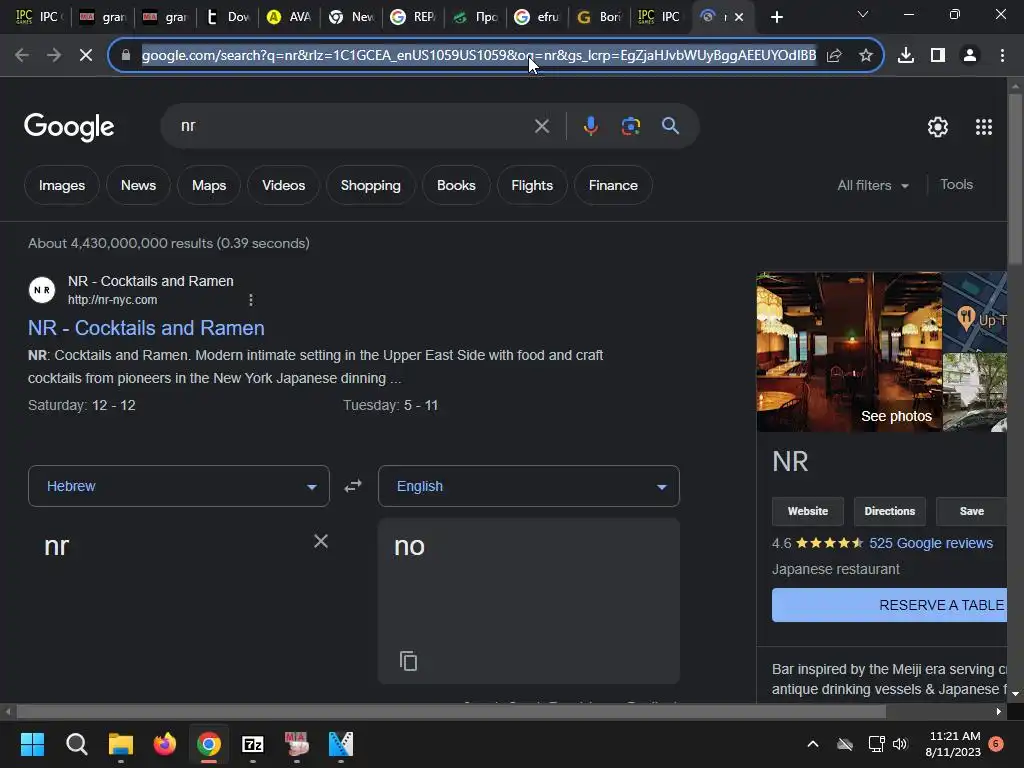Stop loading the page with the X button
Image resolution: width=1024 pixels, height=768 pixels.
coord(86,56)
